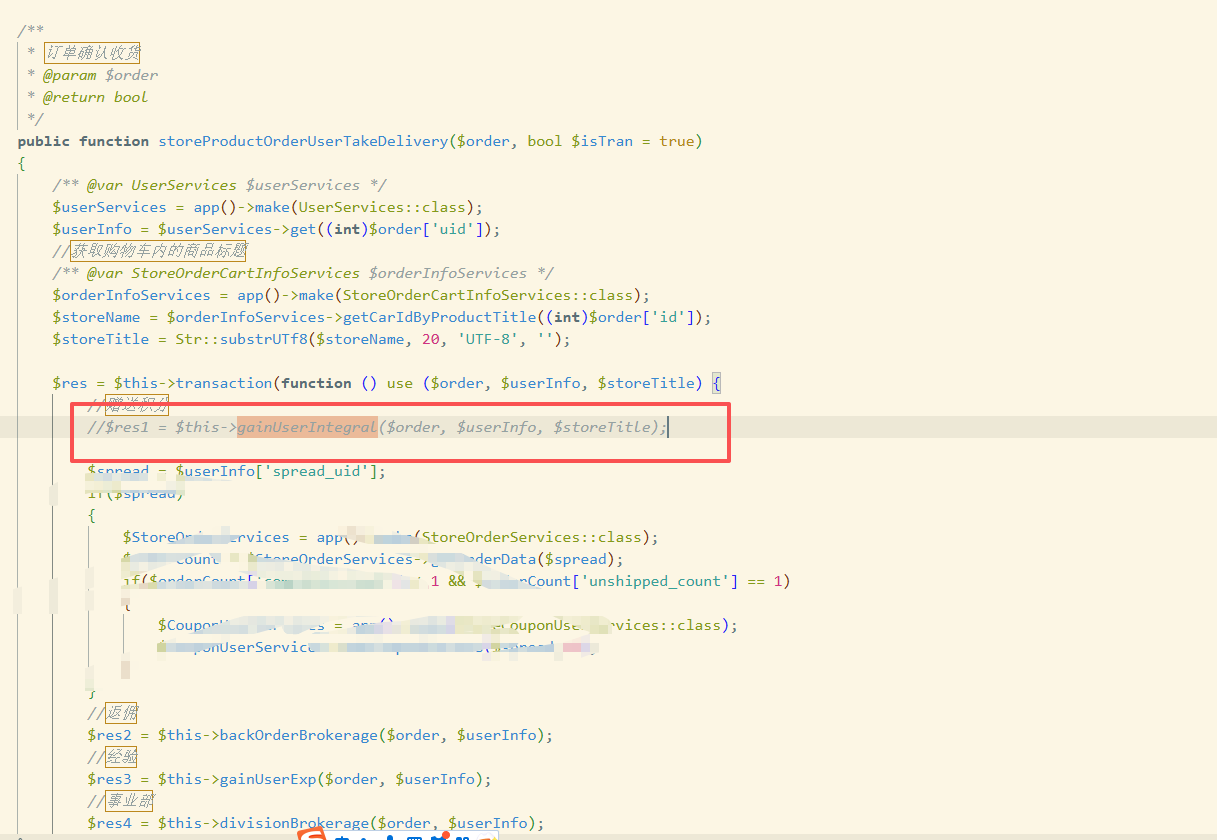
Task: Click the $isTran parameter in function signature
Action: pos(602,141)
